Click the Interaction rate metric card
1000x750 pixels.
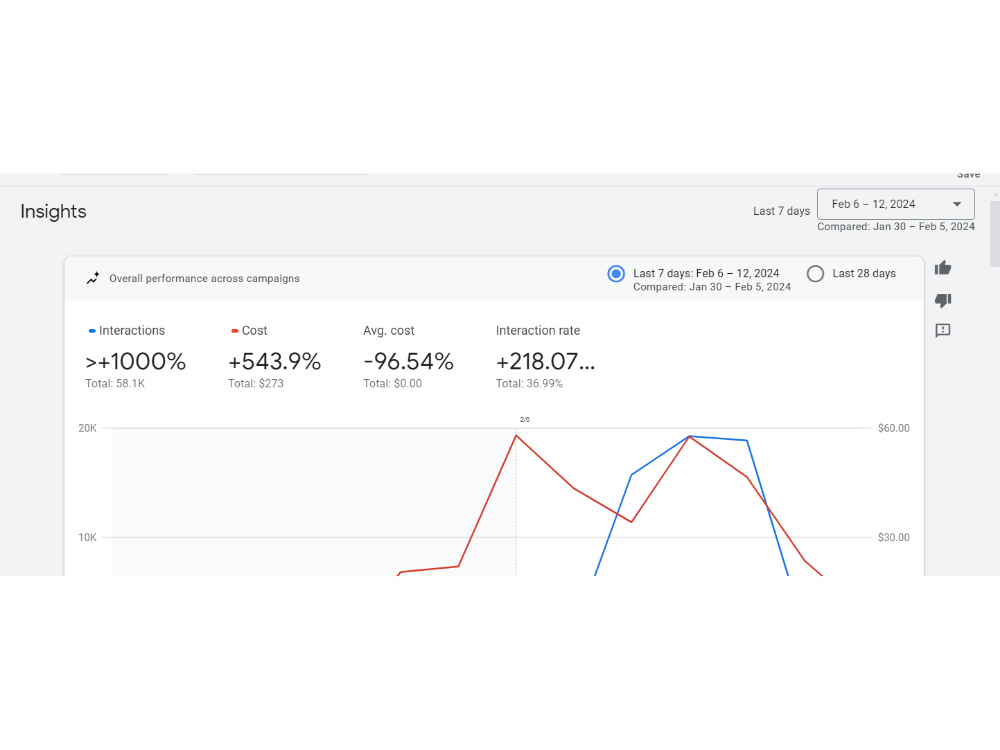click(546, 357)
